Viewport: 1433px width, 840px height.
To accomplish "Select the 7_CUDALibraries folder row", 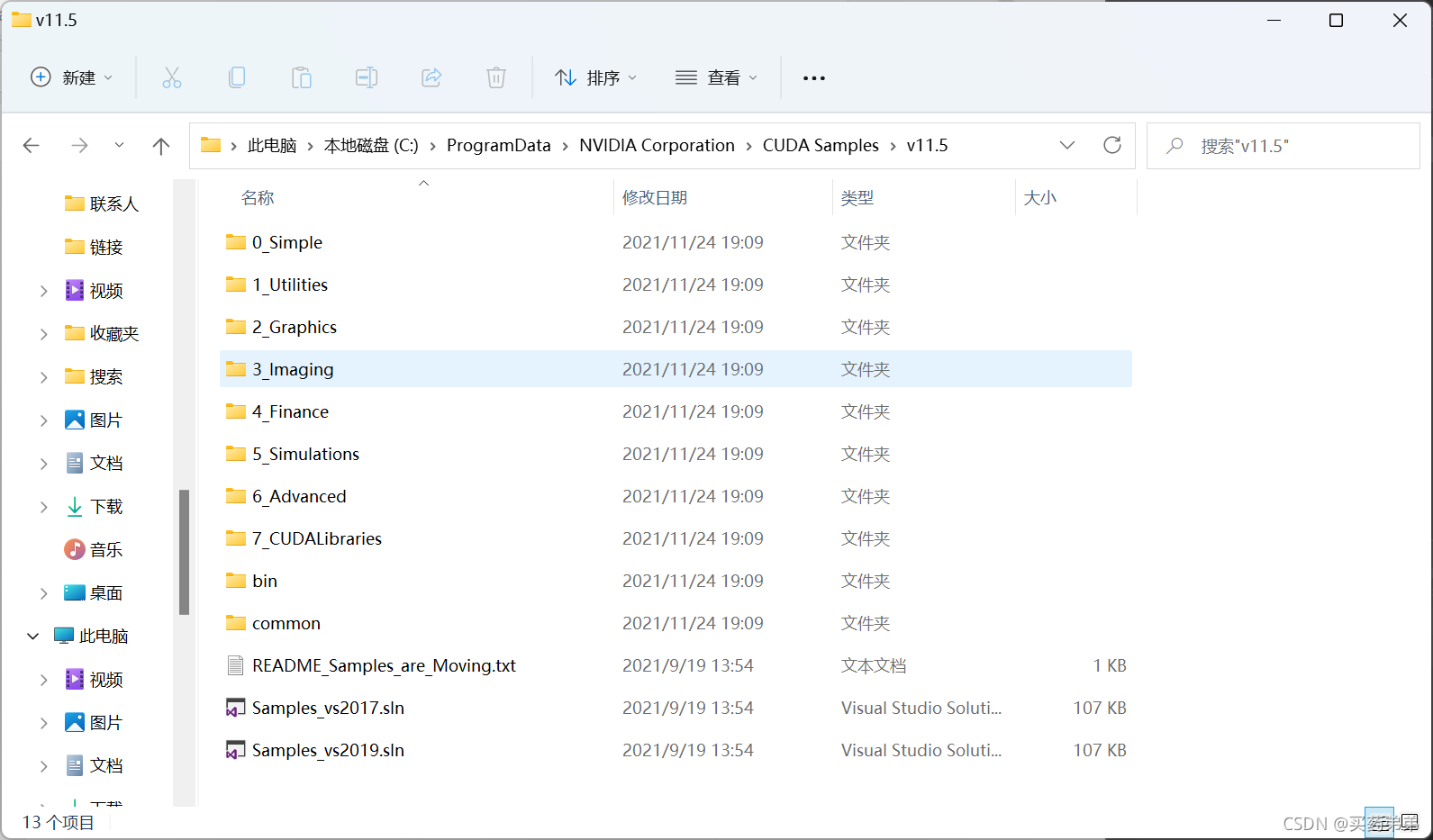I will coord(676,538).
